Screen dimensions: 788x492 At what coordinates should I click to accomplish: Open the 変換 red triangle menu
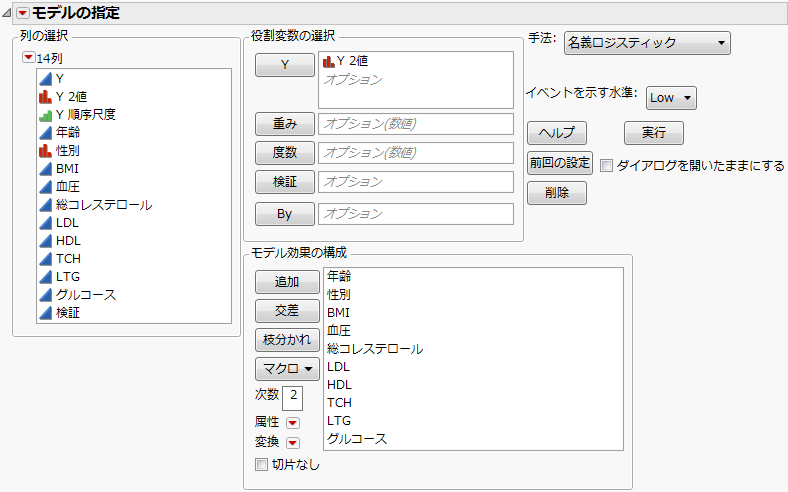(x=293, y=443)
